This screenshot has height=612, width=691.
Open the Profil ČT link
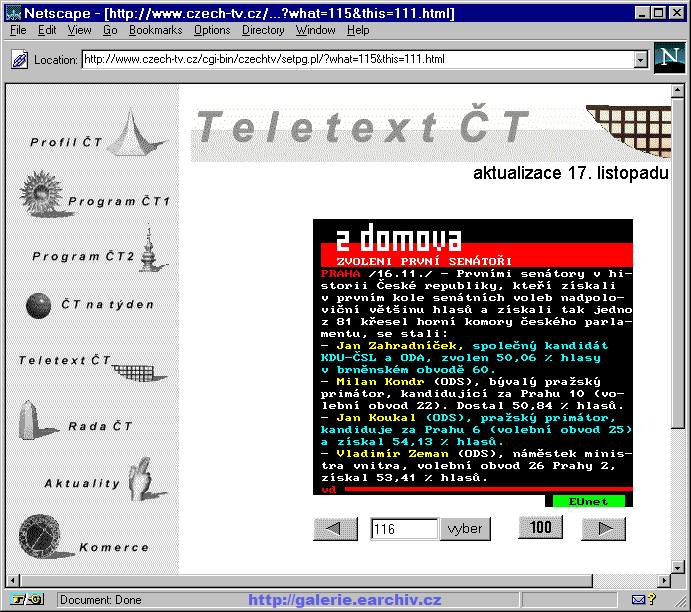[x=66, y=142]
